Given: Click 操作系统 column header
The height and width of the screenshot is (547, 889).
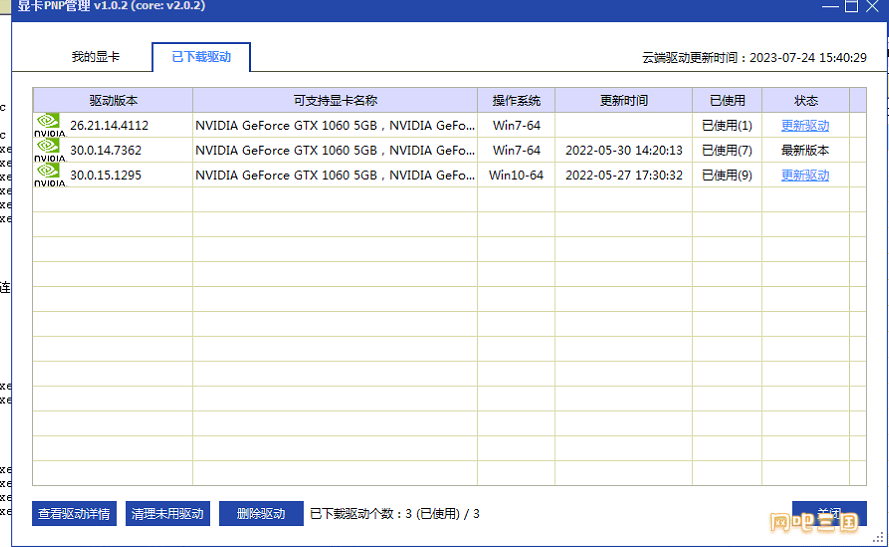Looking at the screenshot, I should (x=516, y=100).
